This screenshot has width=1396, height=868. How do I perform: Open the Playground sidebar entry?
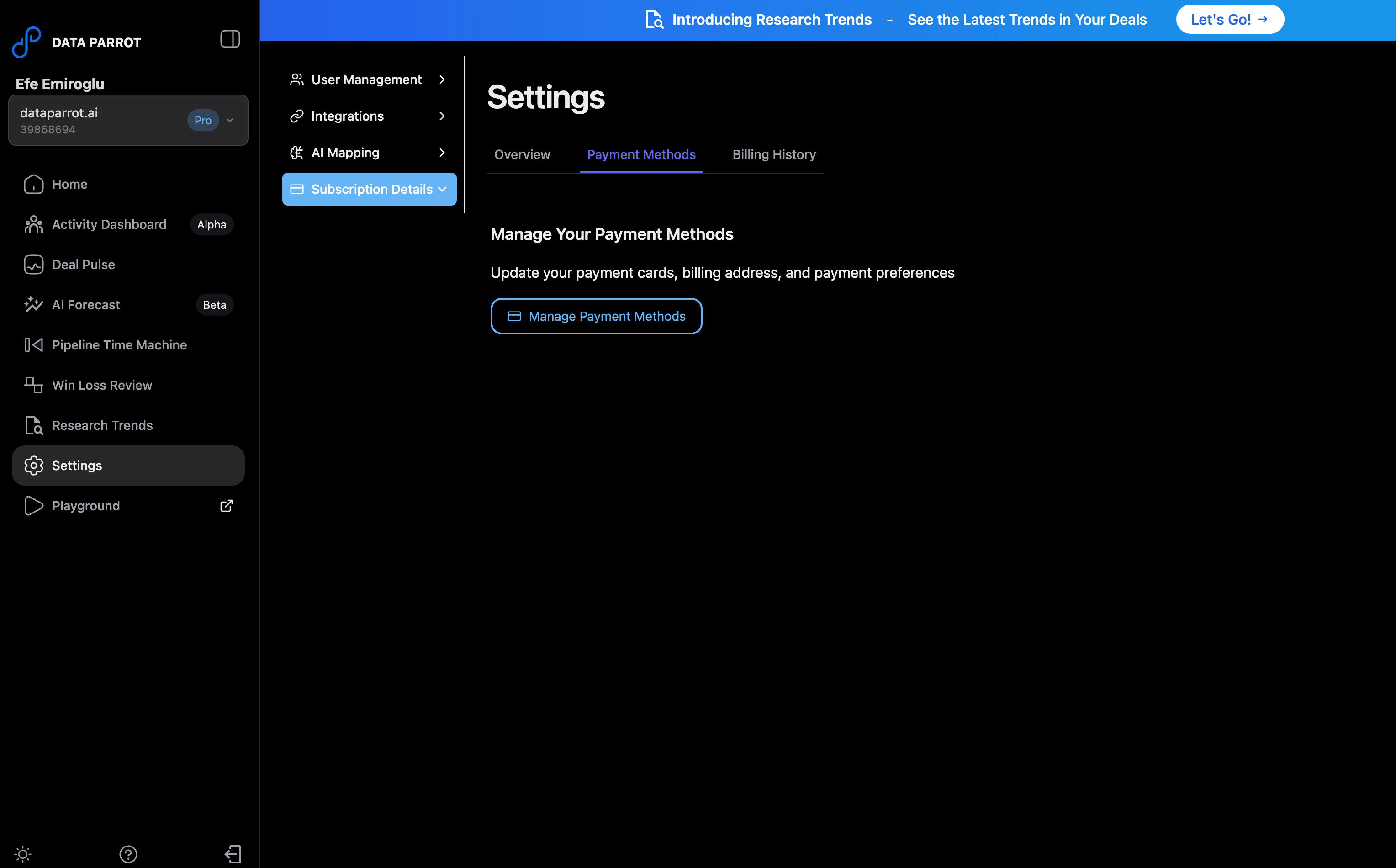[x=128, y=506]
